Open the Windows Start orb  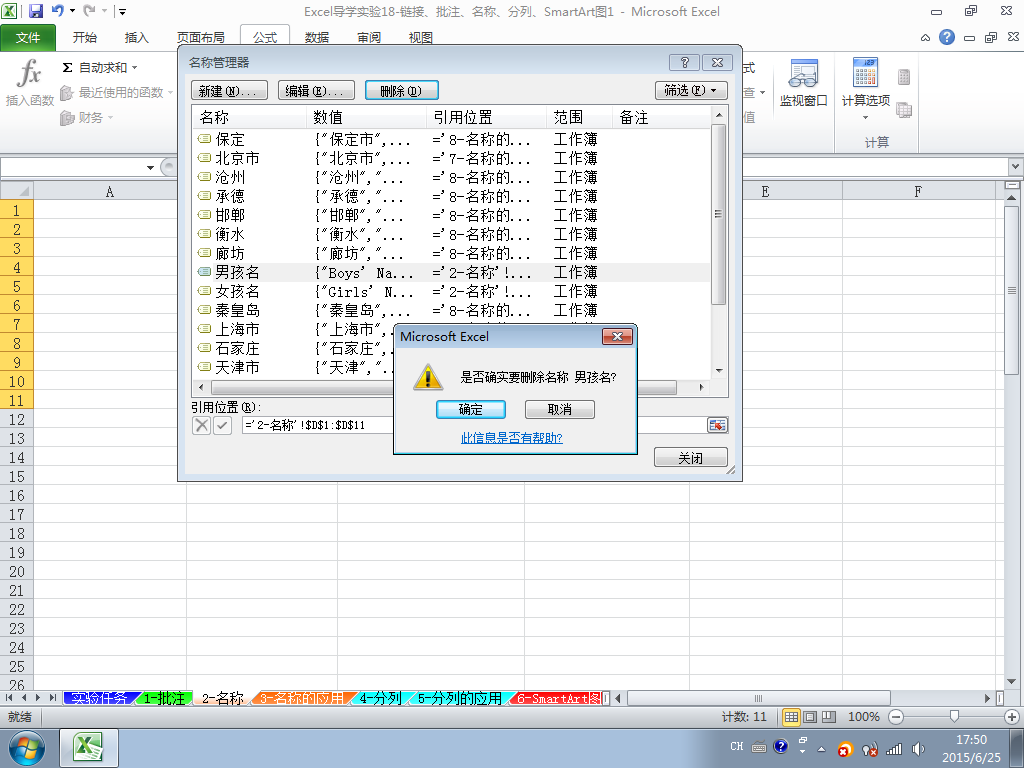click(27, 748)
